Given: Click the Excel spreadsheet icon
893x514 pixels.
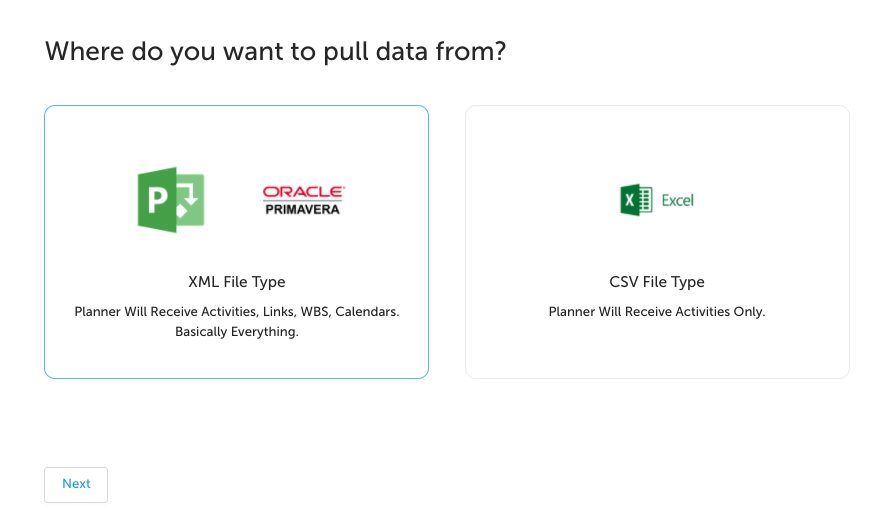Looking at the screenshot, I should click(636, 200).
